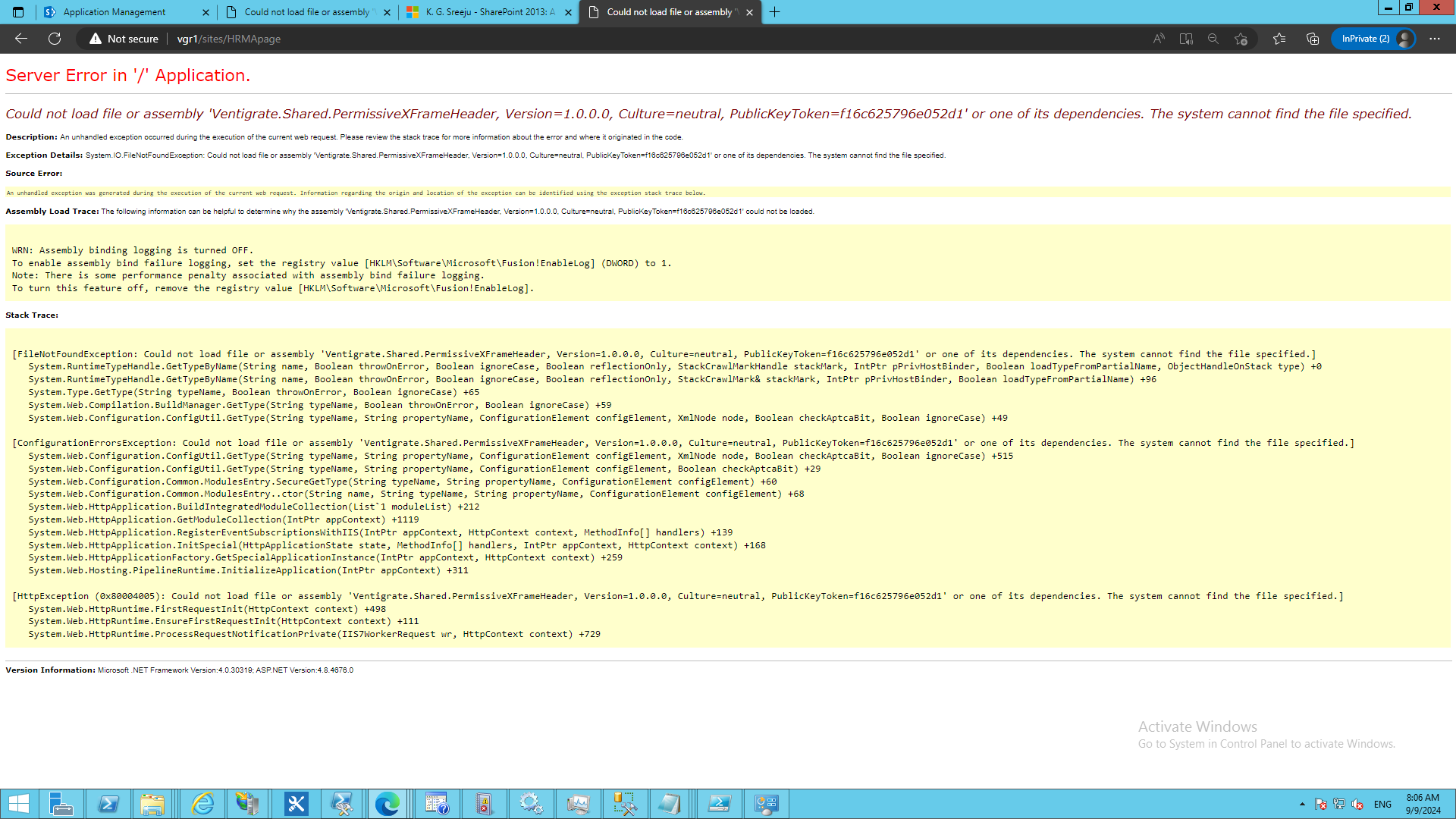Viewport: 1456px width, 819px height.
Task: Show hidden system tray icons
Action: coord(1302,805)
